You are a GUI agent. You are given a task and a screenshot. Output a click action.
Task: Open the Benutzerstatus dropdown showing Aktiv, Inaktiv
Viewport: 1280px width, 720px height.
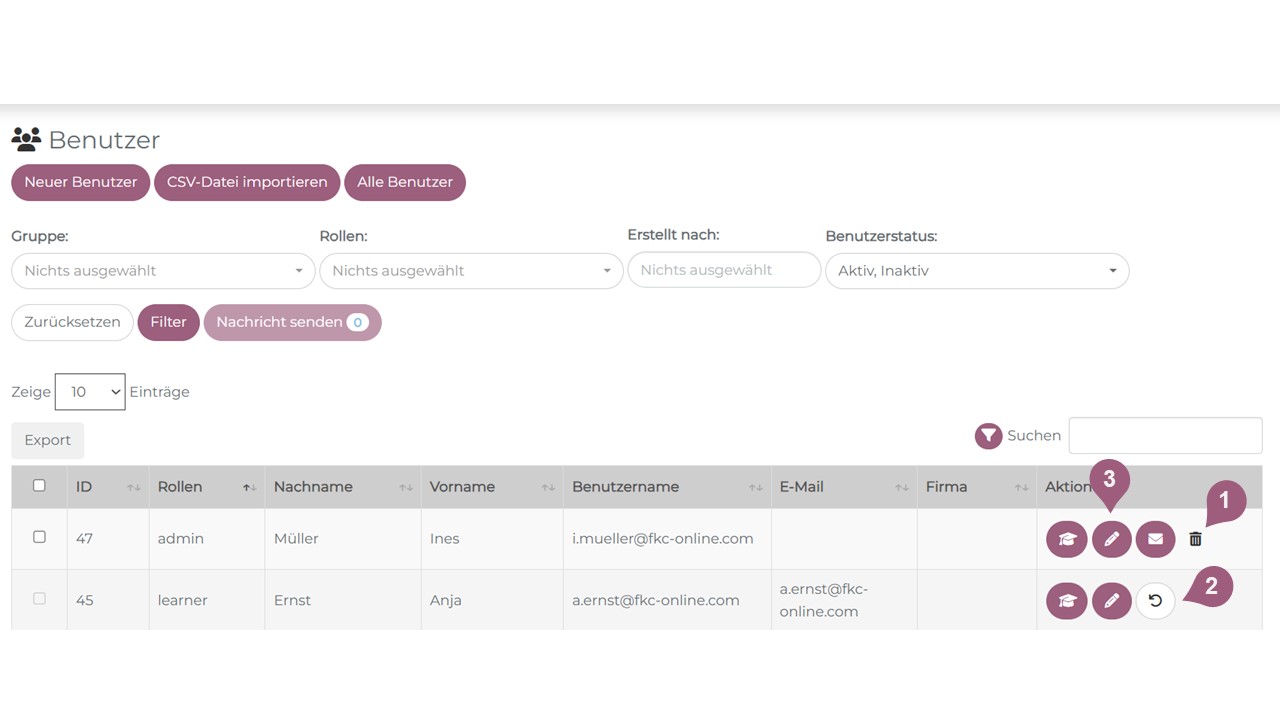click(976, 271)
